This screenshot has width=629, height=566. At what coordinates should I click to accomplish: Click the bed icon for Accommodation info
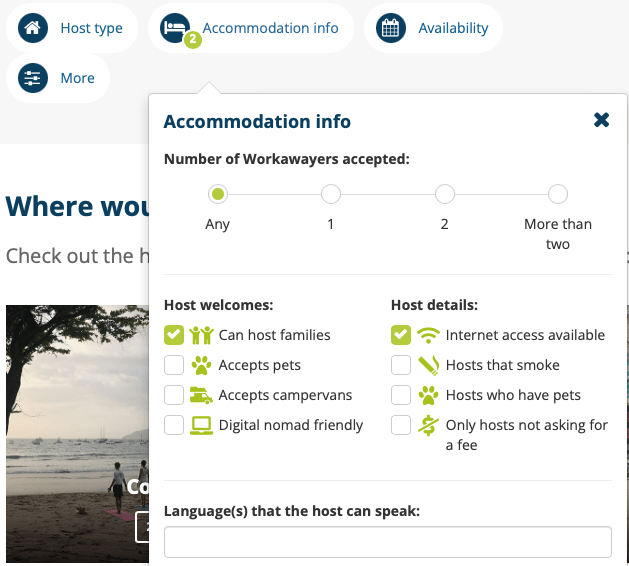click(176, 27)
